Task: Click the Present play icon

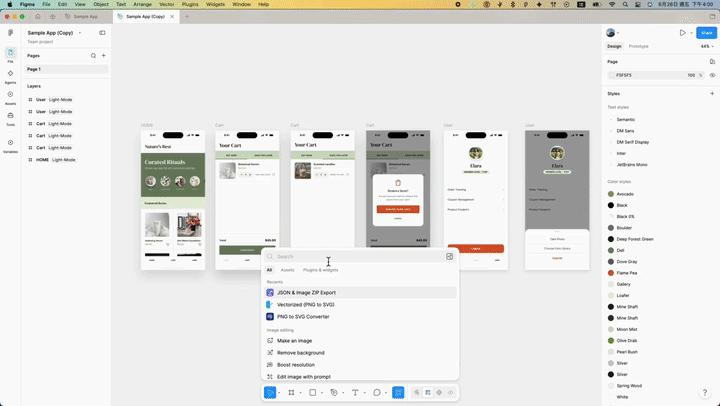Action: pyautogui.click(x=682, y=33)
